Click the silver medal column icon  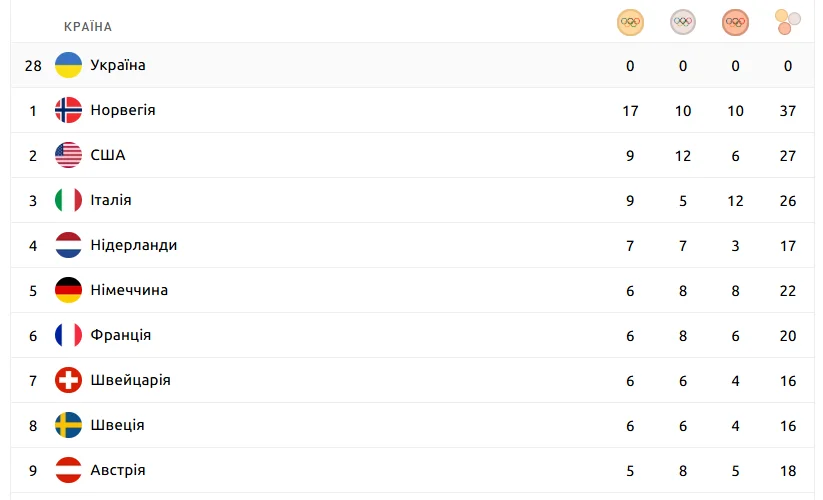click(683, 22)
